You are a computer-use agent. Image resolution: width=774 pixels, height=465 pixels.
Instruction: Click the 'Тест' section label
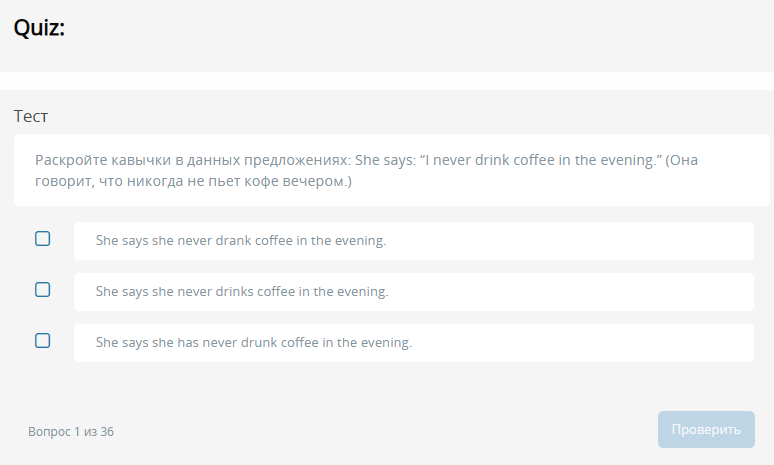point(31,116)
